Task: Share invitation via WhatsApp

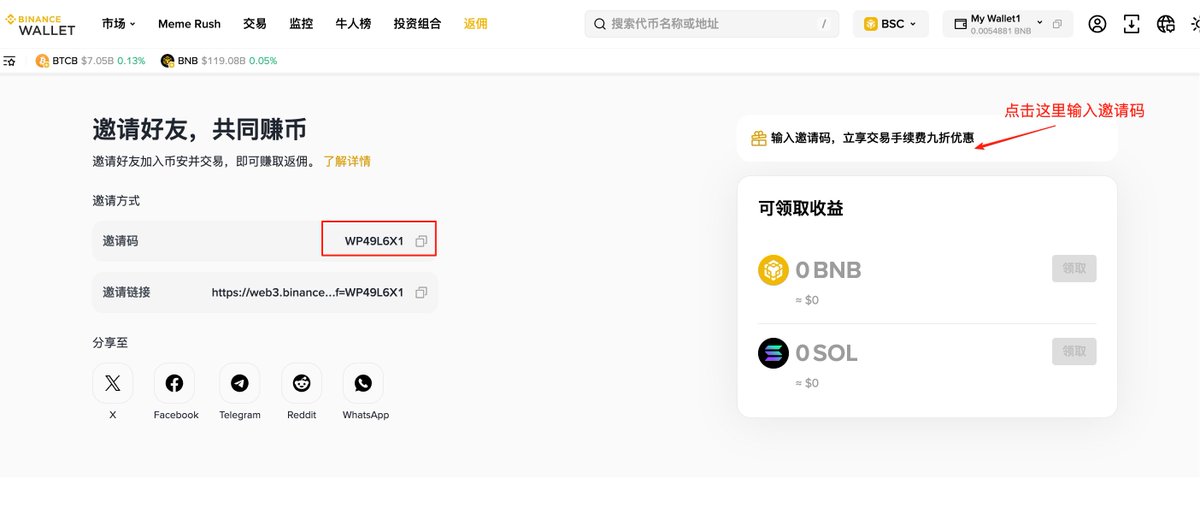Action: (x=363, y=383)
